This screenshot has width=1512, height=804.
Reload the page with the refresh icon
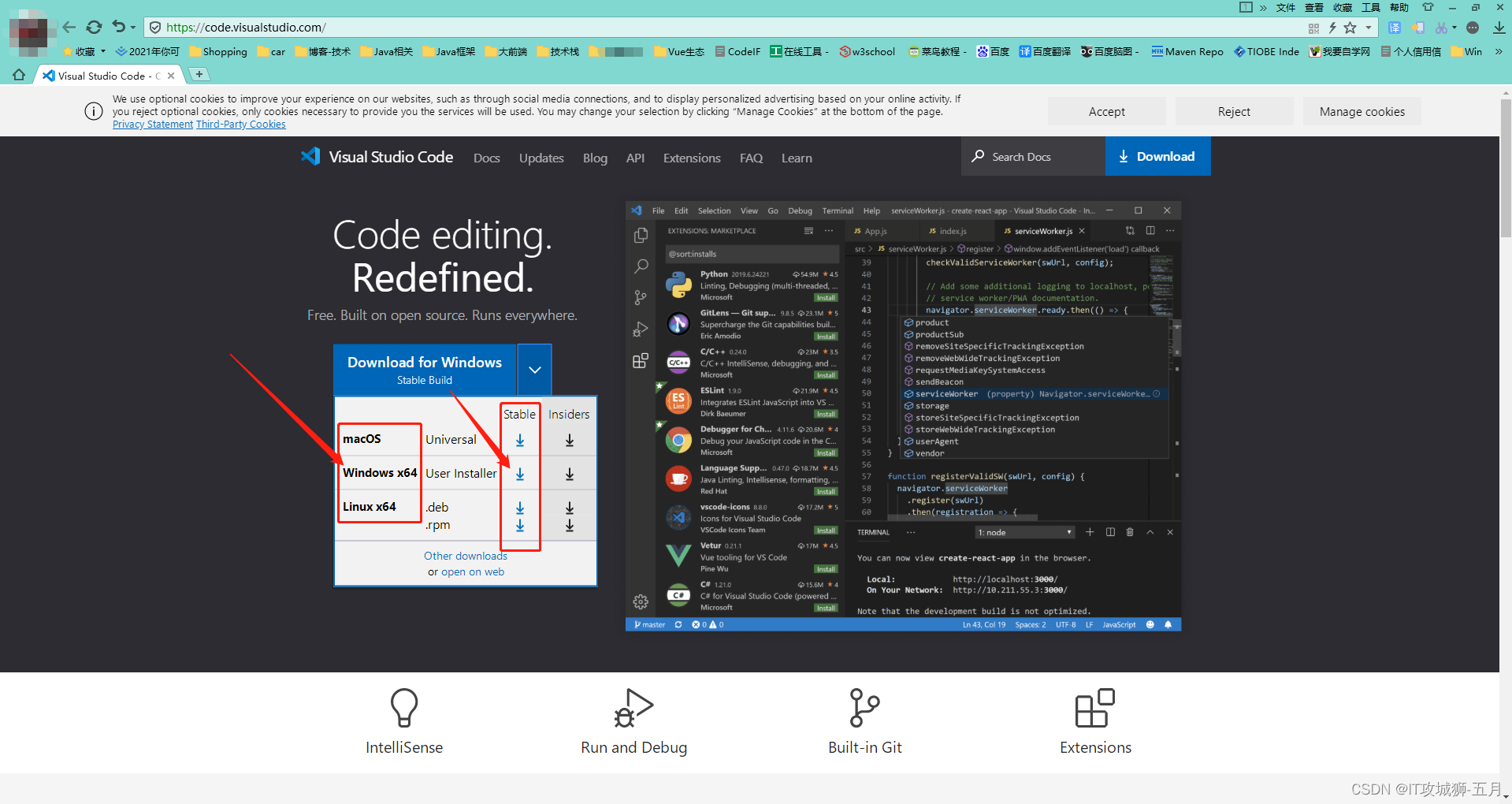coord(94,28)
